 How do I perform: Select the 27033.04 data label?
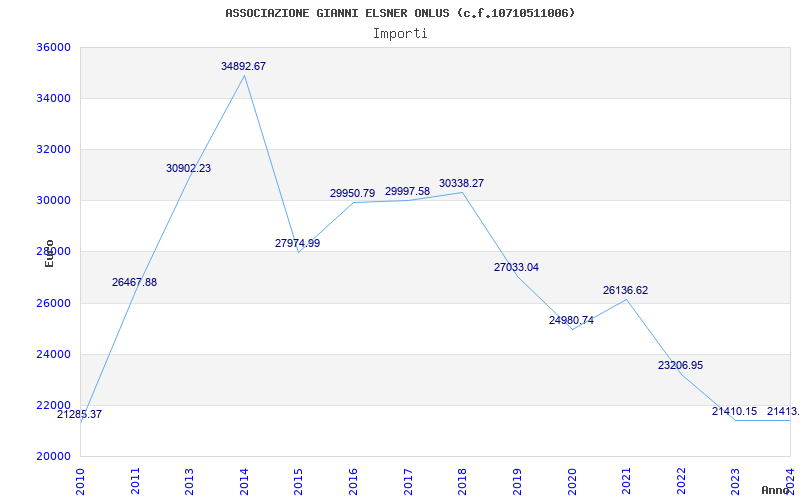(516, 267)
